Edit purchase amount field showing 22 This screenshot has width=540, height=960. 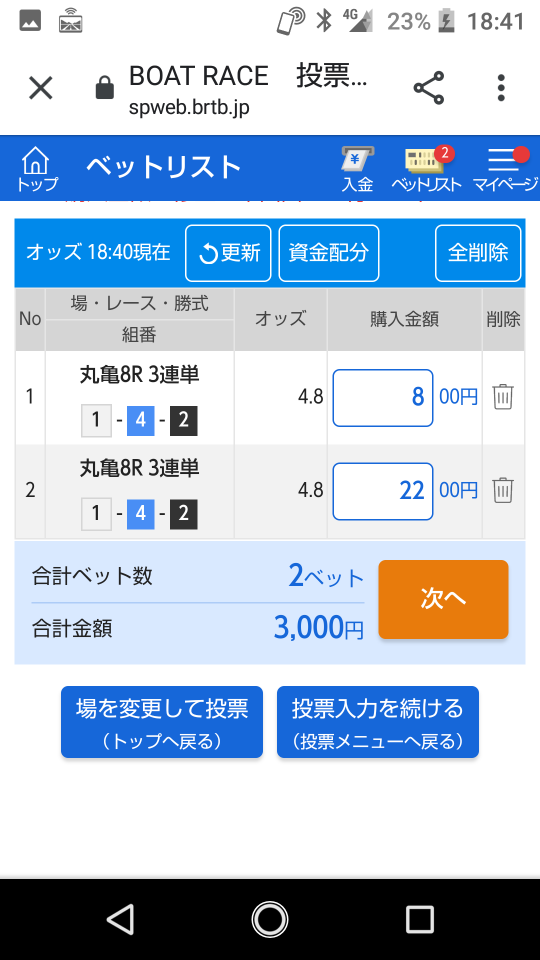(383, 491)
